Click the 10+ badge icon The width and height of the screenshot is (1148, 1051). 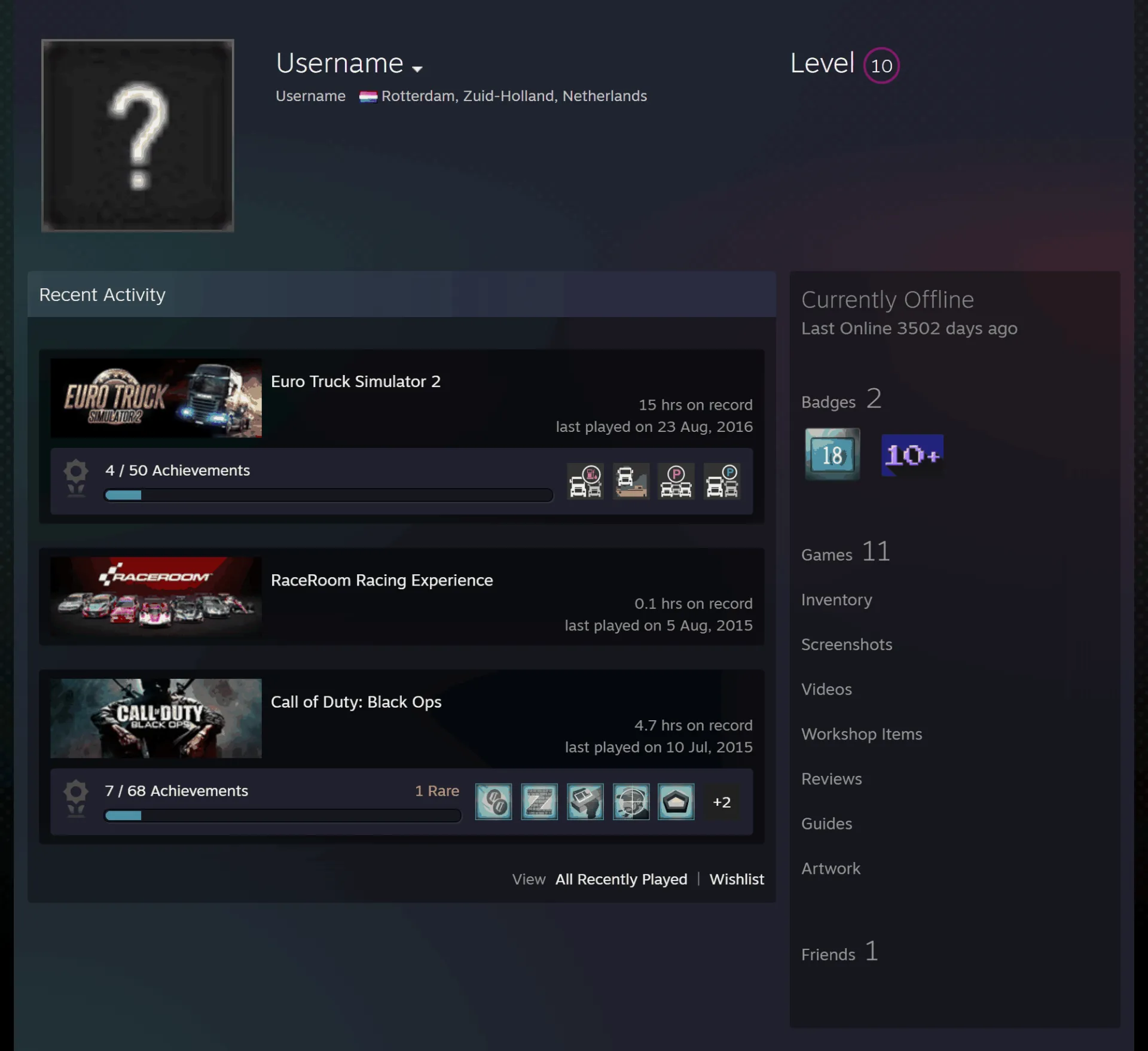click(x=912, y=455)
